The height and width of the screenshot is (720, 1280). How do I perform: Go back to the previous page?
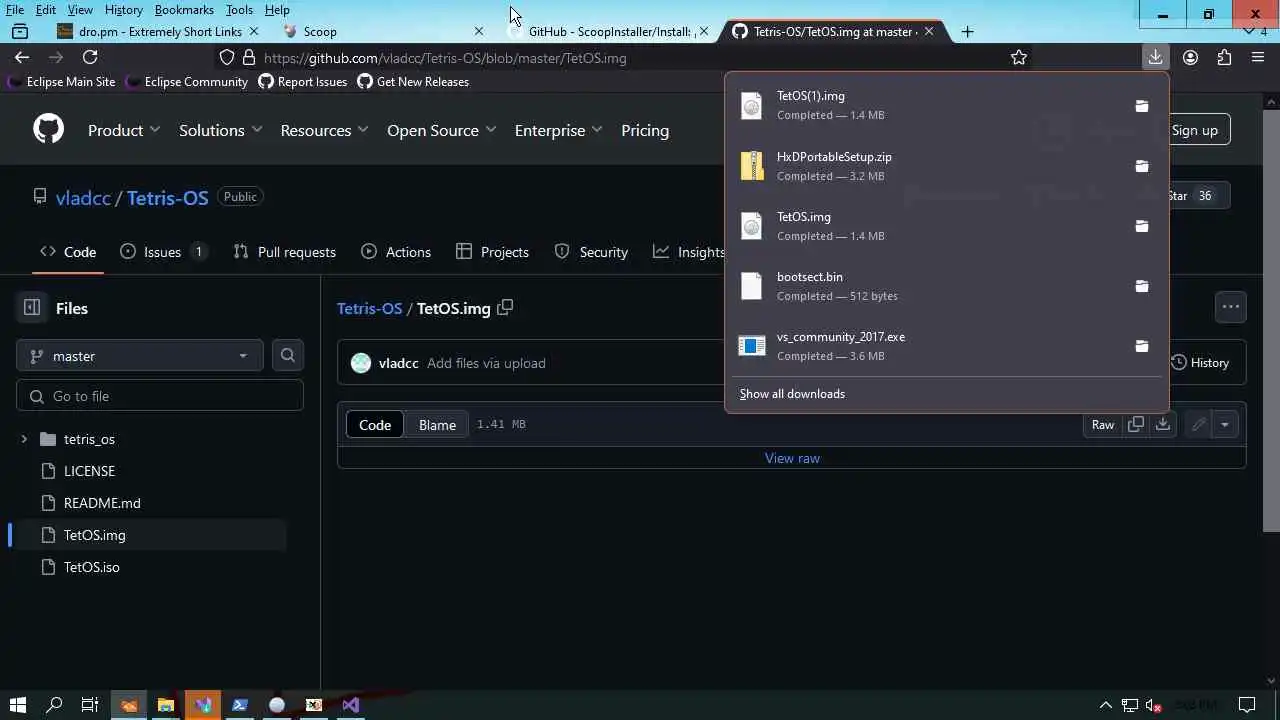tap(22, 58)
